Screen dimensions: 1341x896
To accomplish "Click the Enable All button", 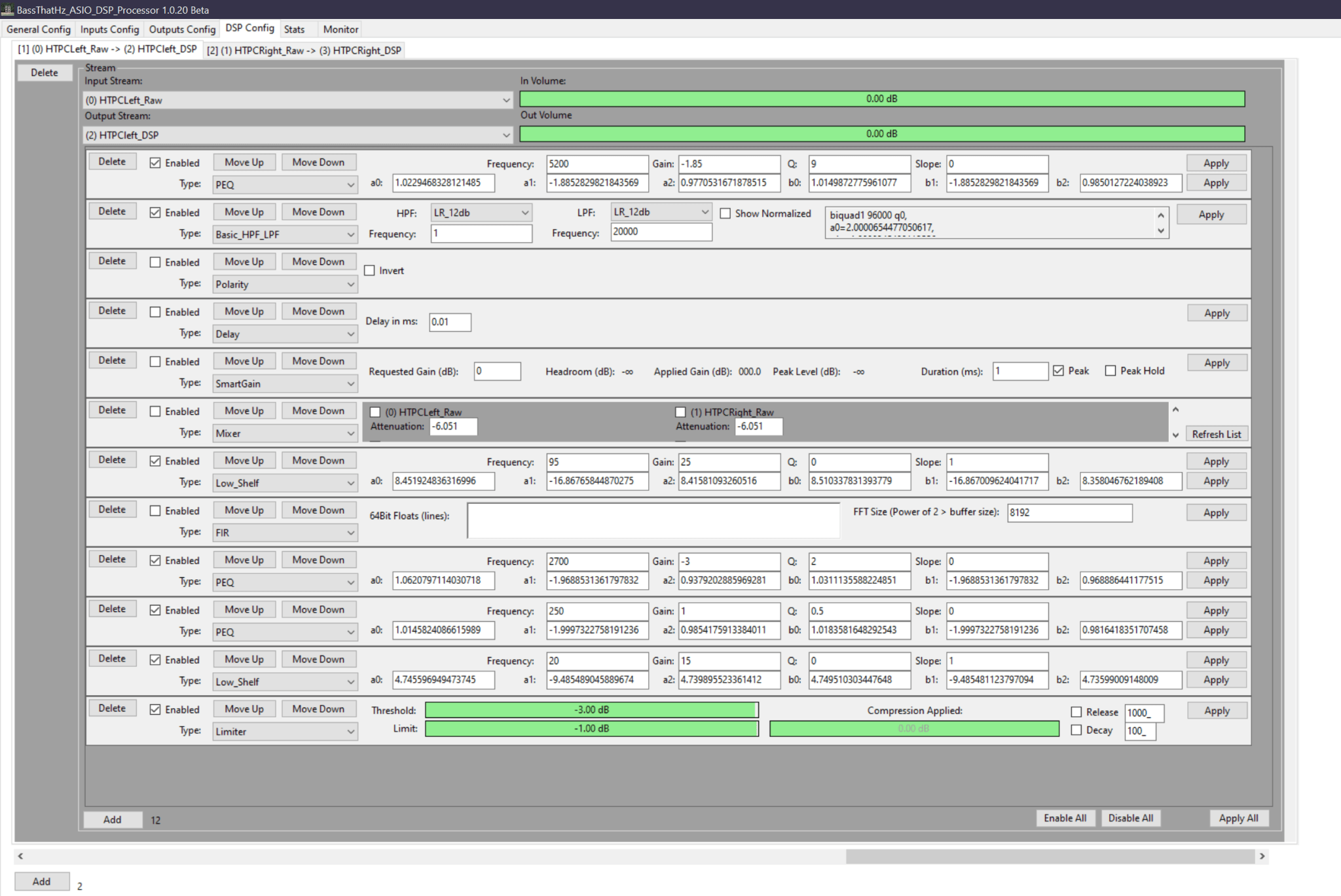I will [1065, 818].
